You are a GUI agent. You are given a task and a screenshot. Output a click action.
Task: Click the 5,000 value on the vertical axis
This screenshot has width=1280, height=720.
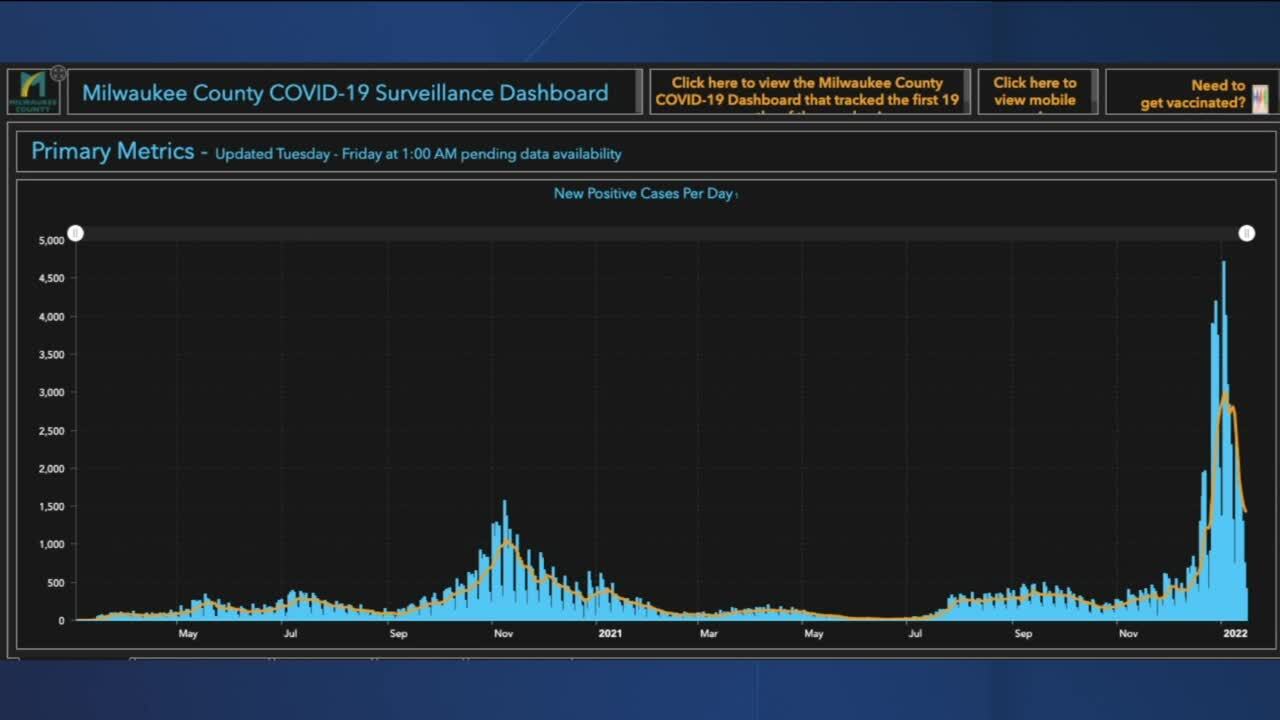click(x=51, y=240)
